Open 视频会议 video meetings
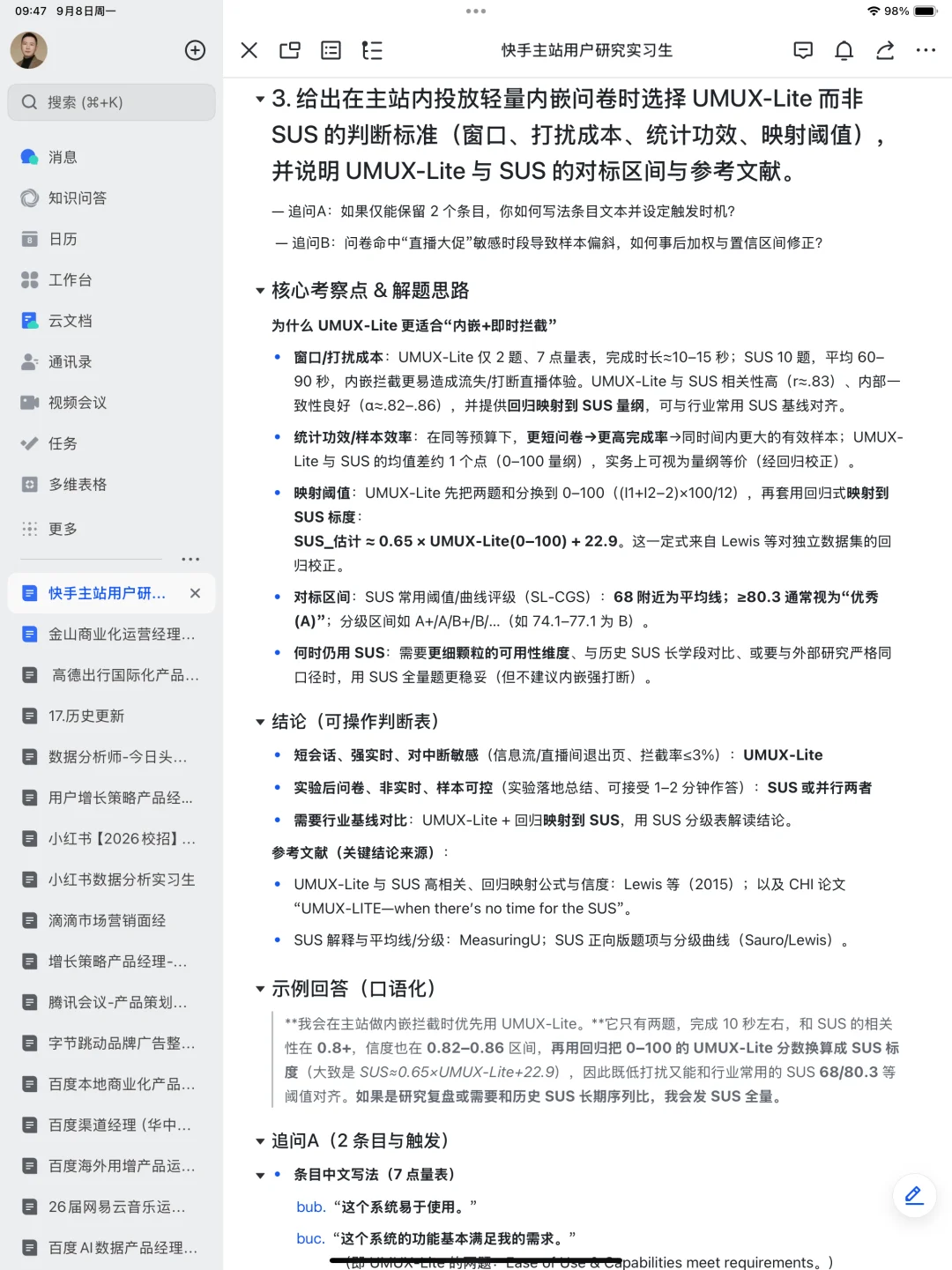This screenshot has width=952, height=1270. (x=111, y=403)
